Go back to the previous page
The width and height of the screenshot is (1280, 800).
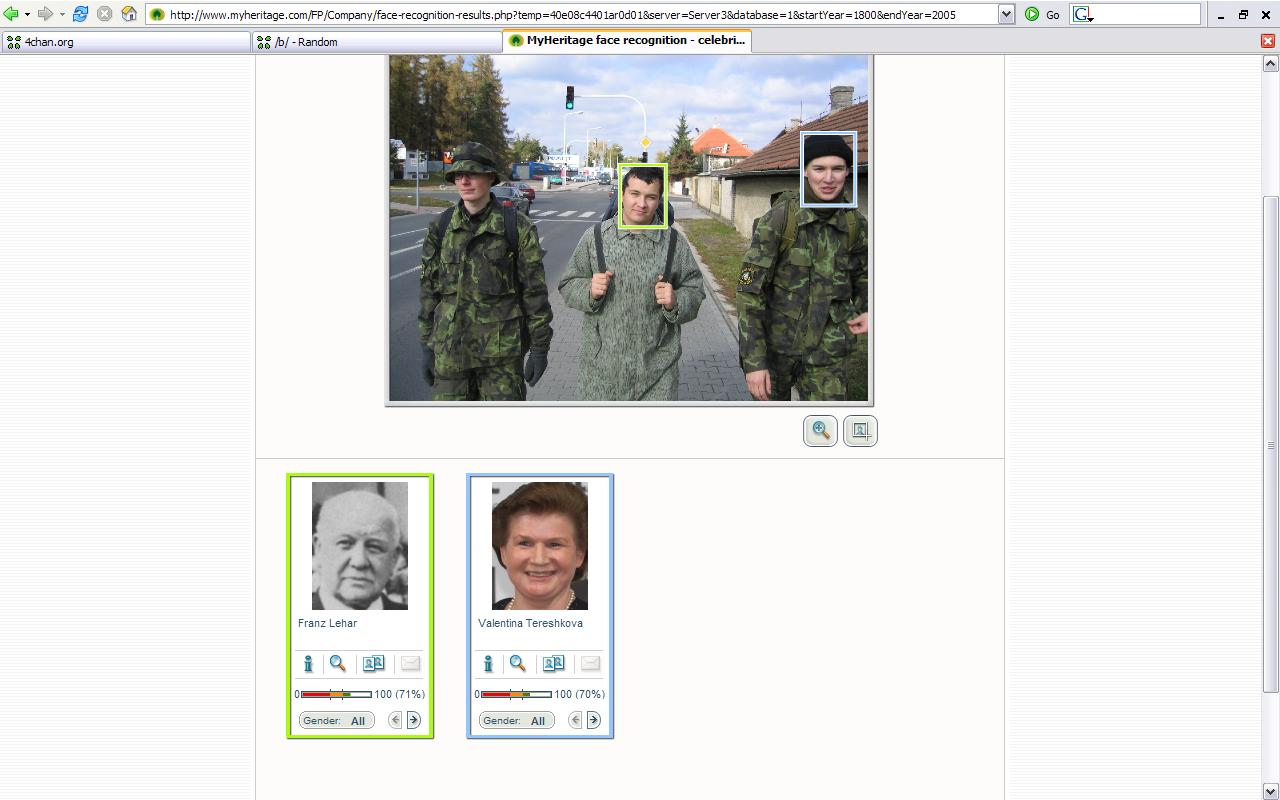[11, 14]
